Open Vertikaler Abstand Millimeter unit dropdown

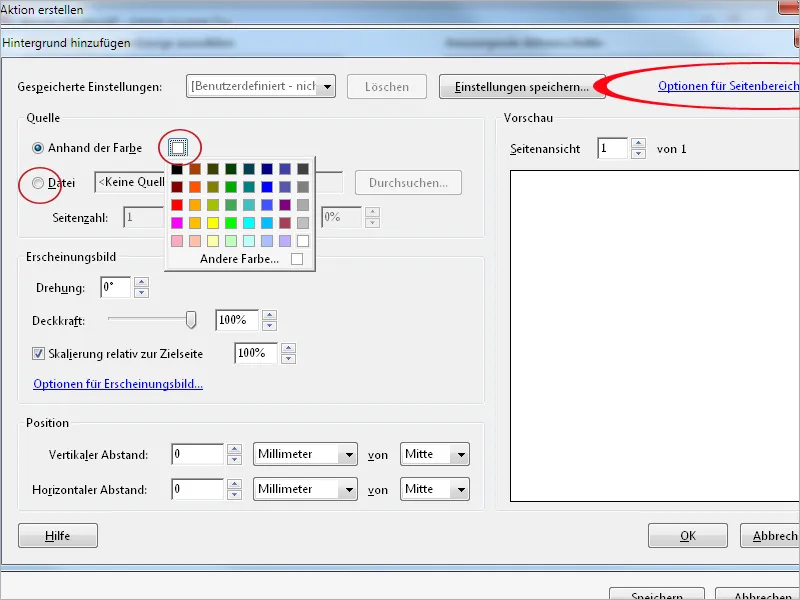(305, 454)
